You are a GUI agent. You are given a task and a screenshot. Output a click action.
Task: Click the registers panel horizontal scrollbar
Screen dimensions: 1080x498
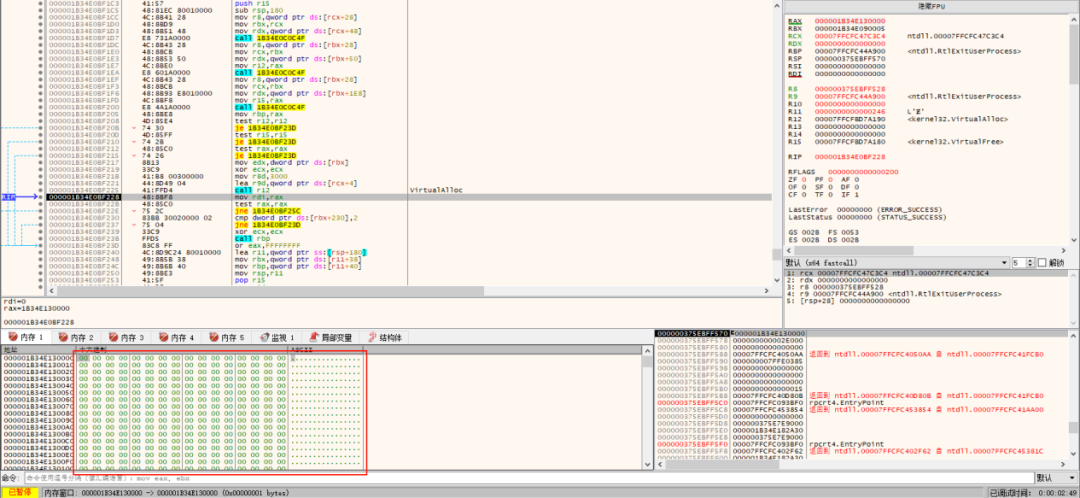point(927,249)
